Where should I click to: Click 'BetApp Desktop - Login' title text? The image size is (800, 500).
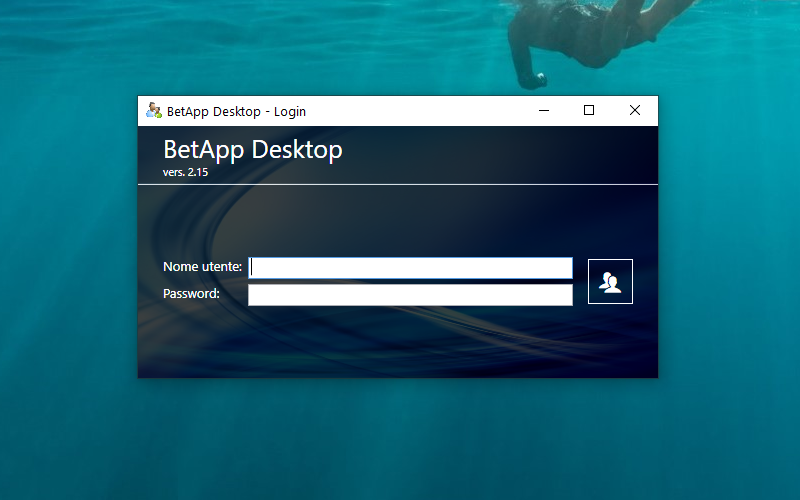coord(236,111)
